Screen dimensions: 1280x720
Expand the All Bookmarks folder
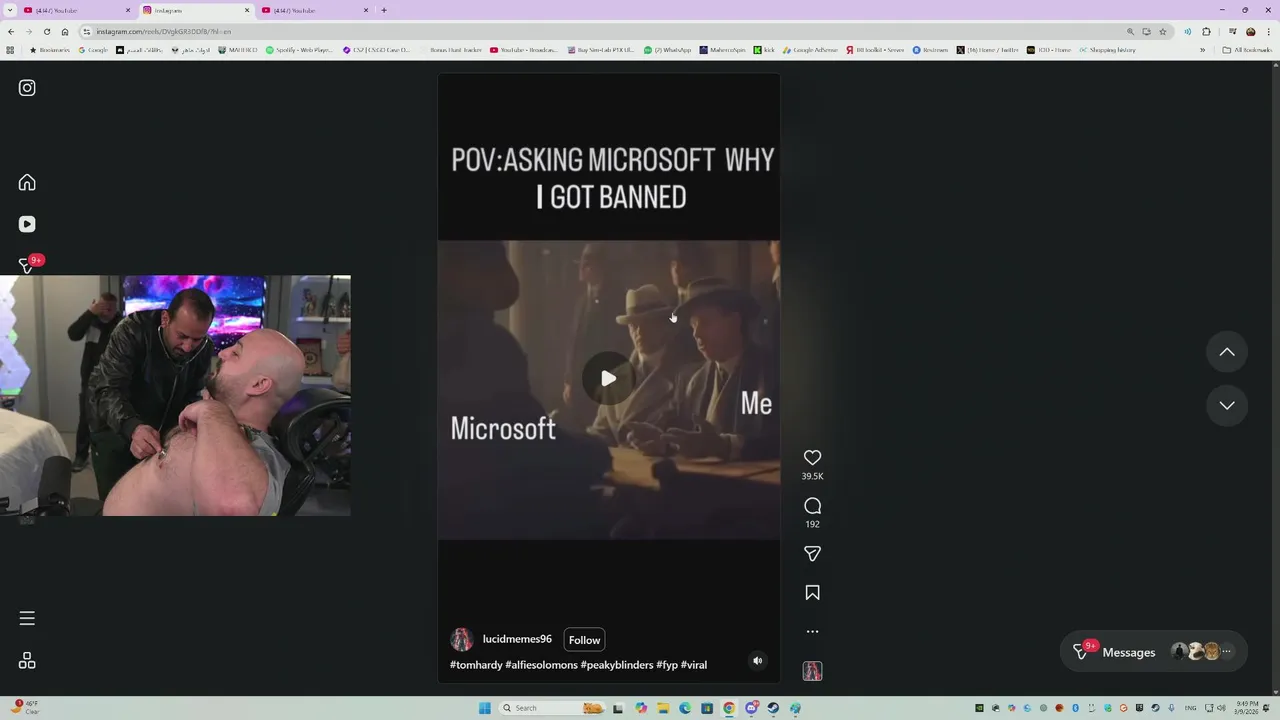coord(1247,50)
